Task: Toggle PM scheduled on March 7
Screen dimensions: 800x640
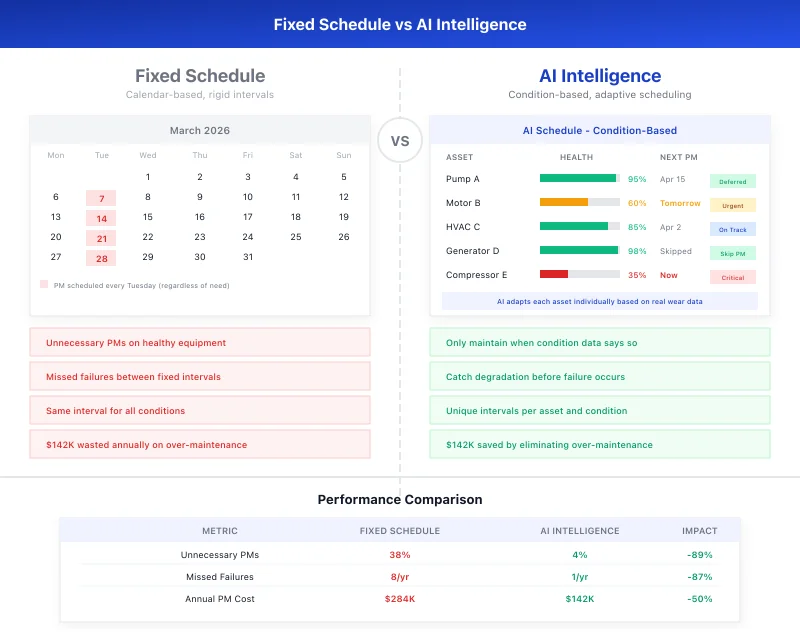Action: pos(100,198)
